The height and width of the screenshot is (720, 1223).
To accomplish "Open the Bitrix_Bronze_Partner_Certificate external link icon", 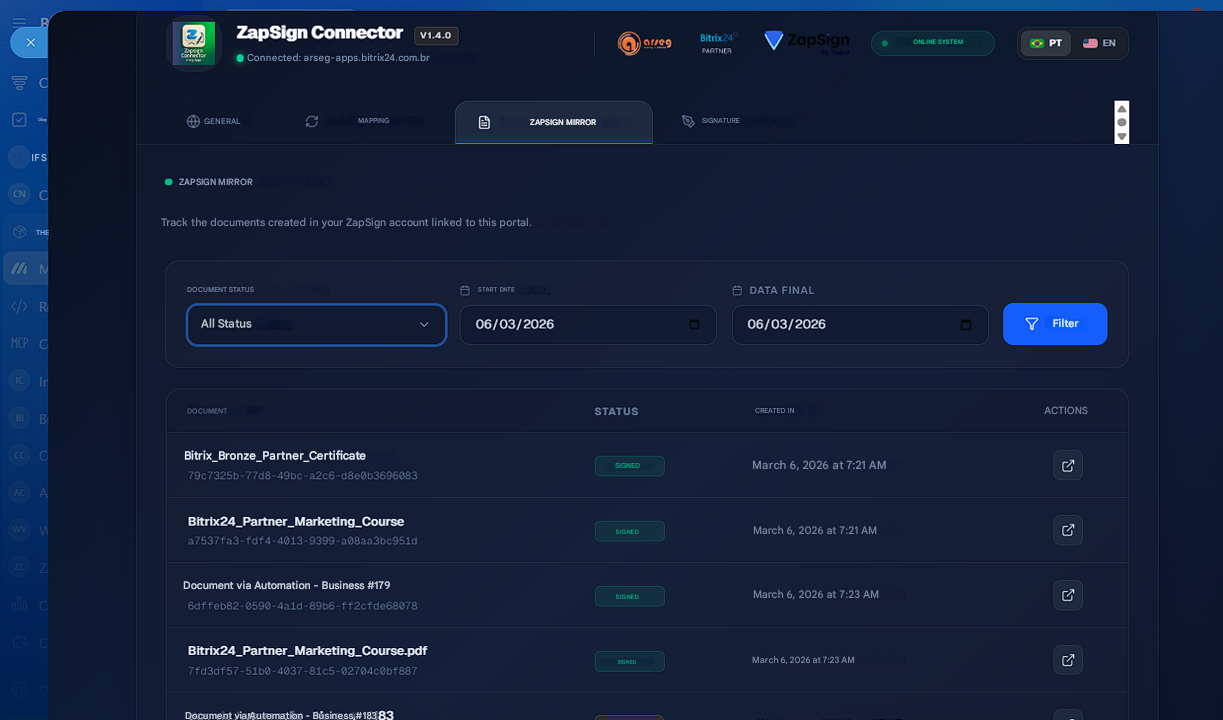I will click(1067, 465).
